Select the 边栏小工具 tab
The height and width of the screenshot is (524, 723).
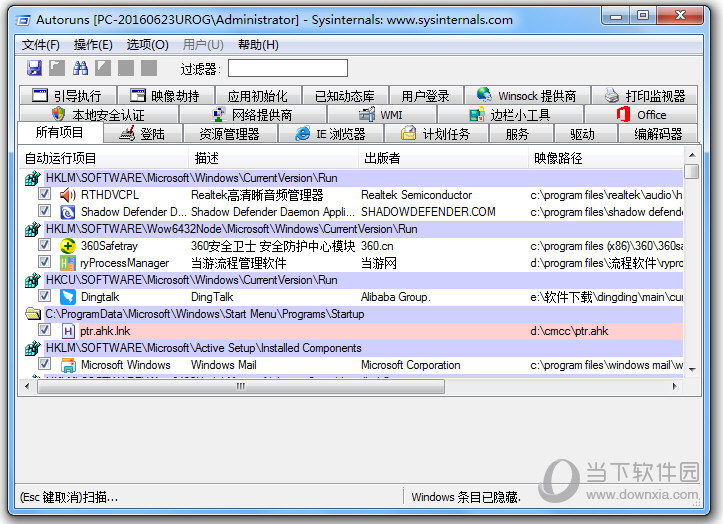point(510,114)
